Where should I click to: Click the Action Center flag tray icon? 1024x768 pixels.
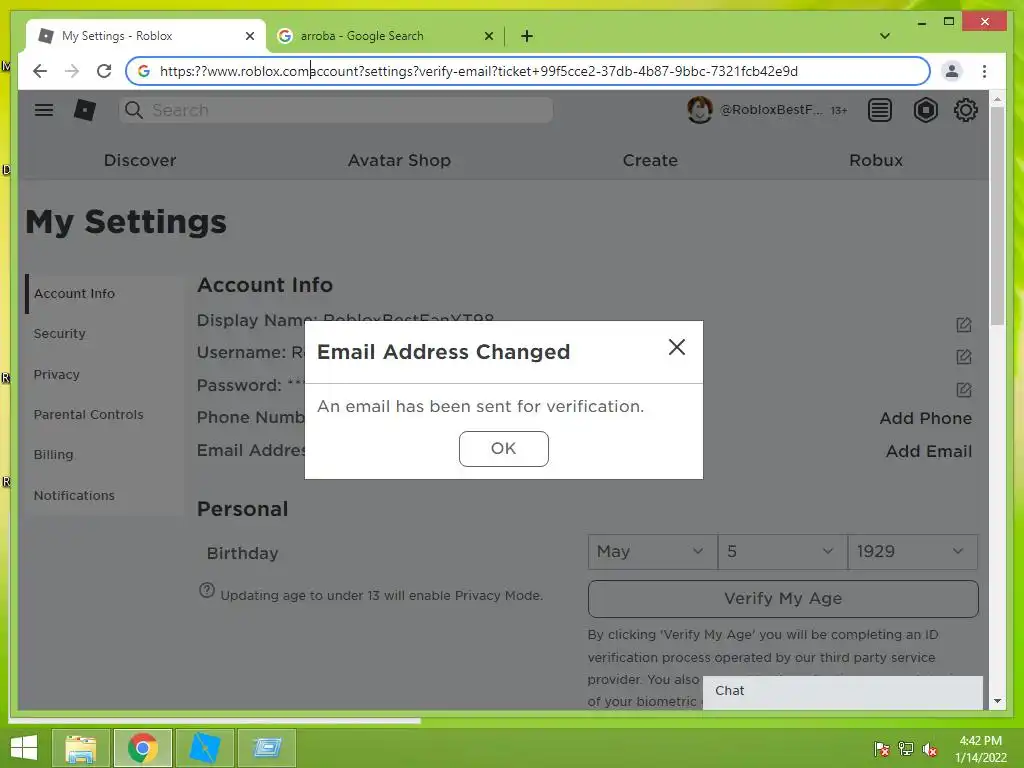(x=881, y=749)
